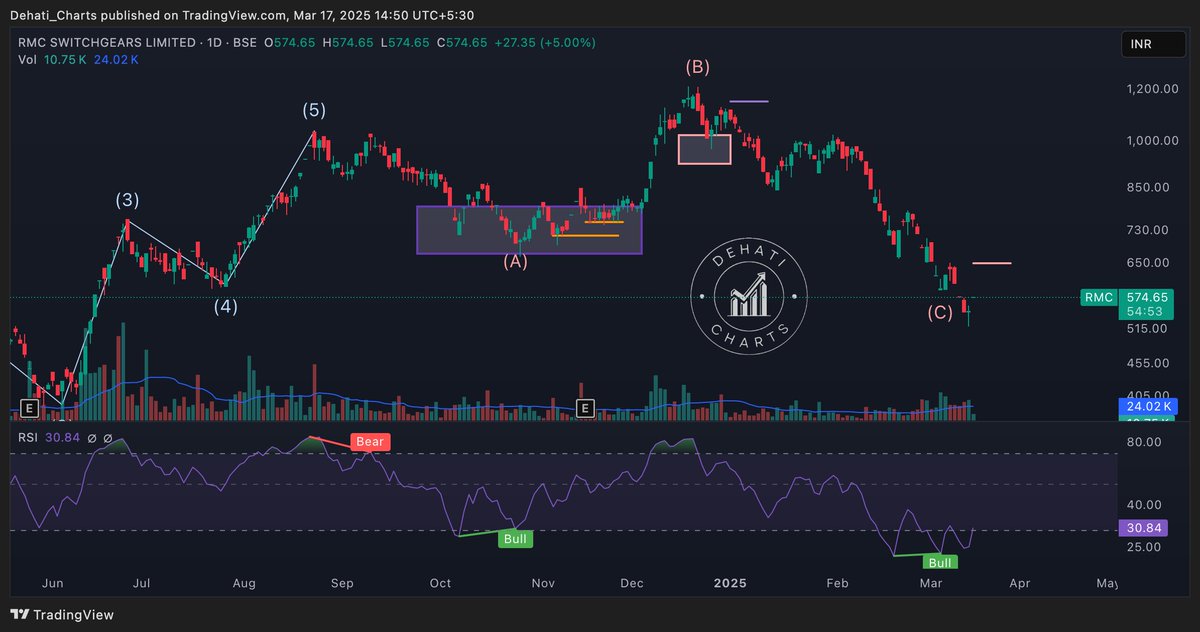Select the purple rectangle drawing above (A)

(529, 230)
